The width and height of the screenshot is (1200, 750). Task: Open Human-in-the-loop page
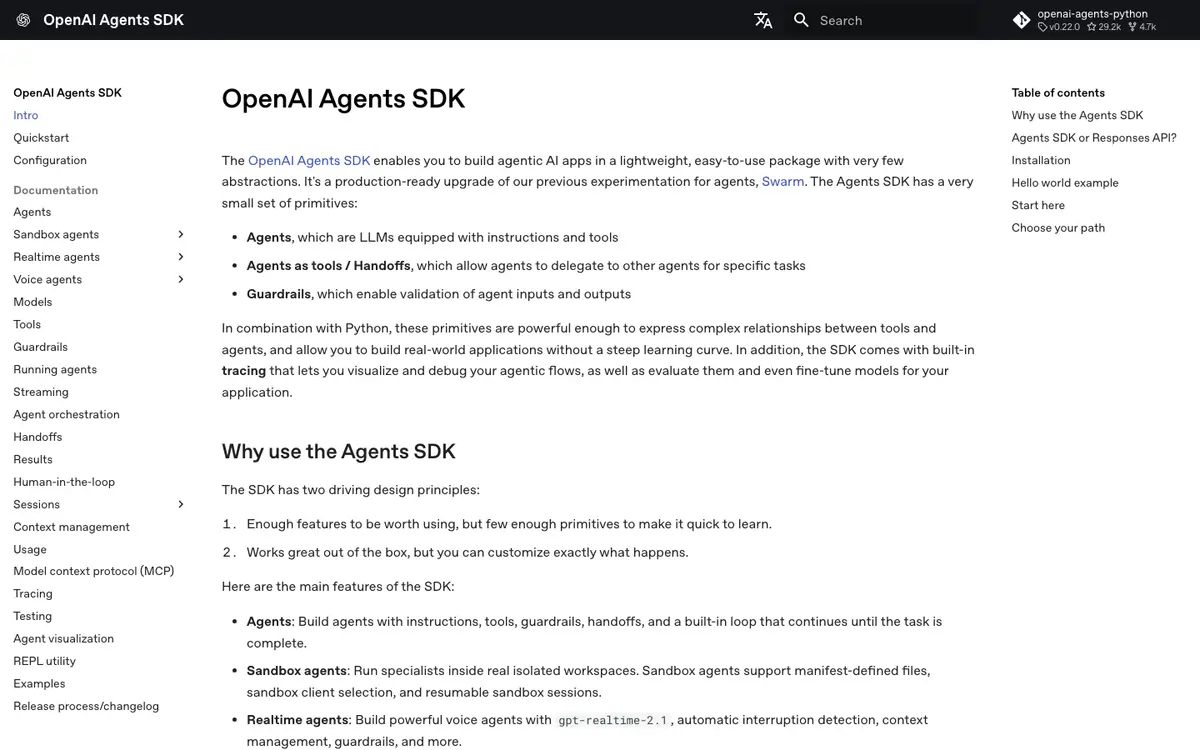64,482
